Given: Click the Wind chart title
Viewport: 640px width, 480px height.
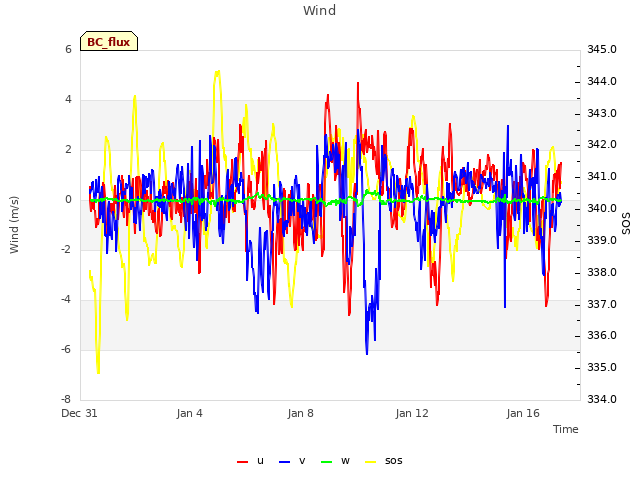Looking at the screenshot, I should pyautogui.click(x=320, y=10).
